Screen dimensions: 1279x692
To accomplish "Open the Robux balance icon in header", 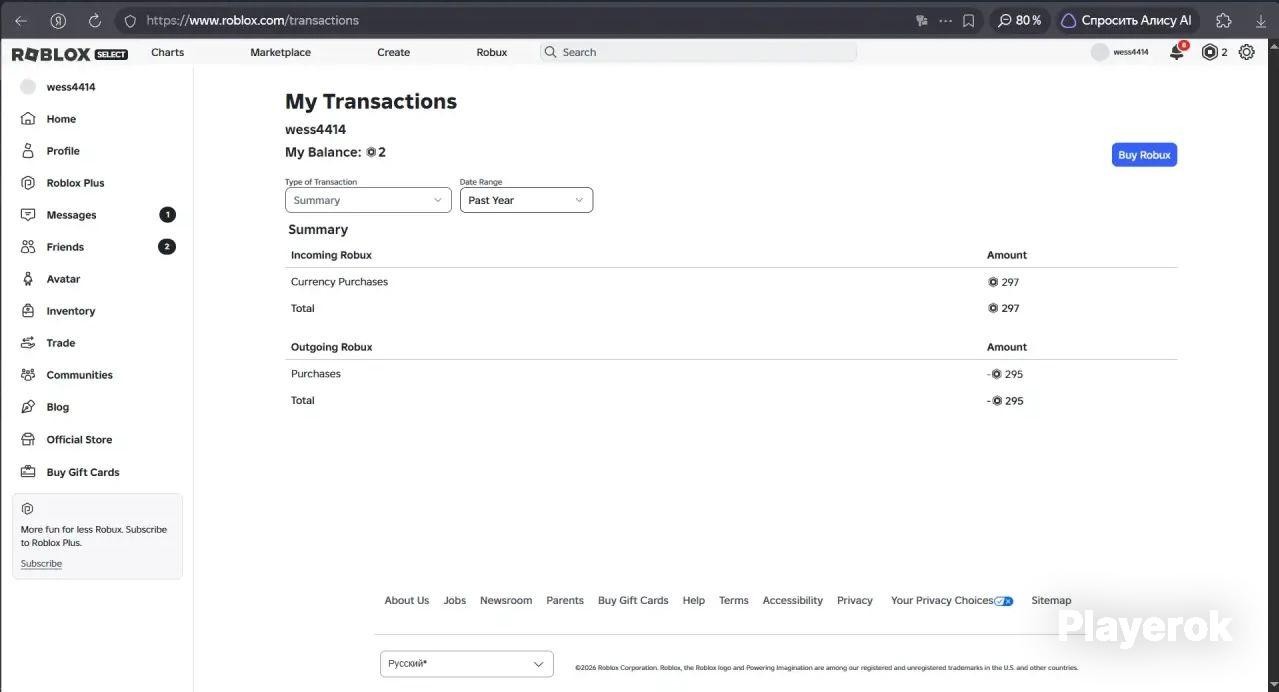I will 1210,52.
